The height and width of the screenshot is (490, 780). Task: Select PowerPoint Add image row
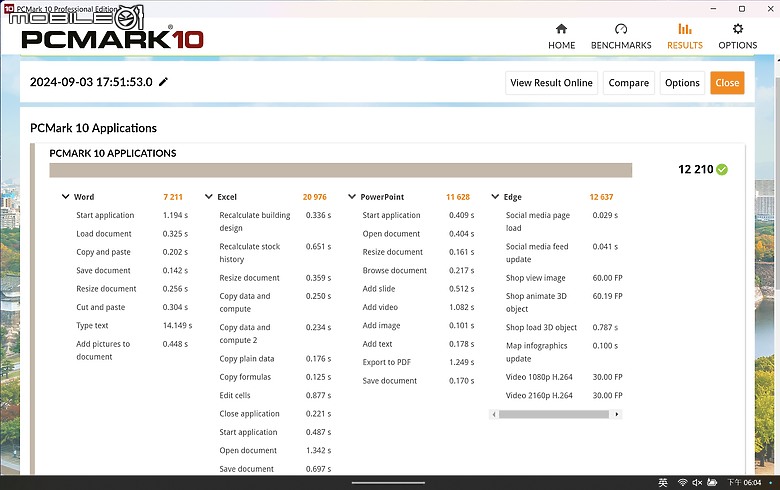click(x=418, y=325)
